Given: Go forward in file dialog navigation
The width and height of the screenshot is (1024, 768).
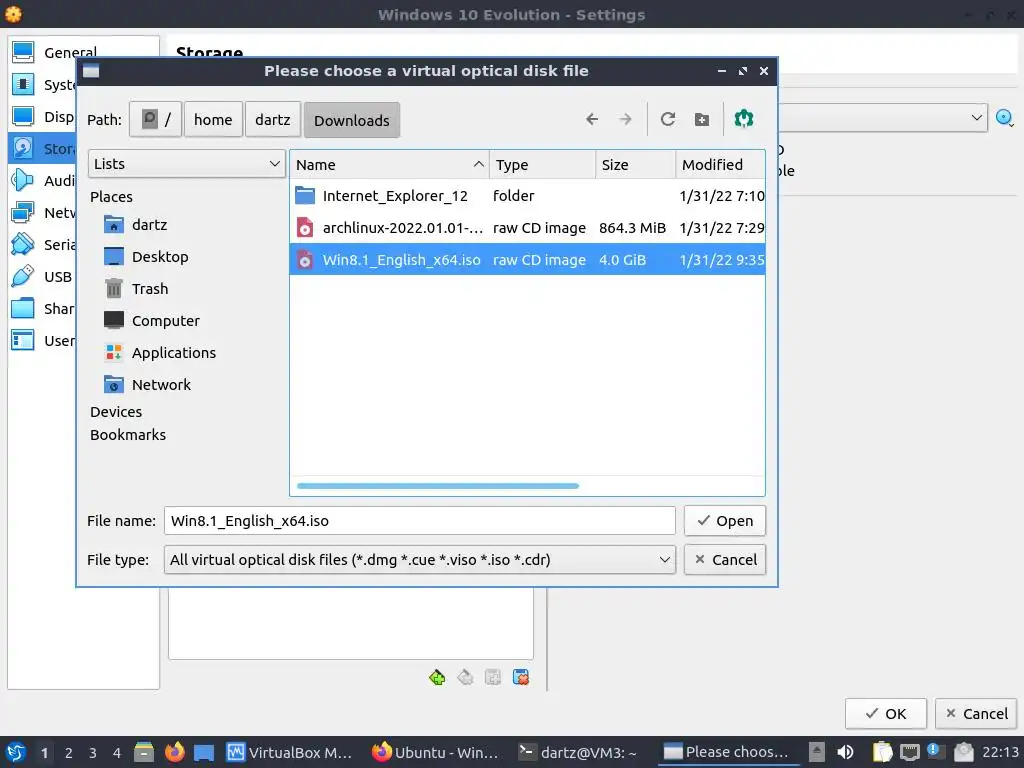Looking at the screenshot, I should tap(625, 120).
